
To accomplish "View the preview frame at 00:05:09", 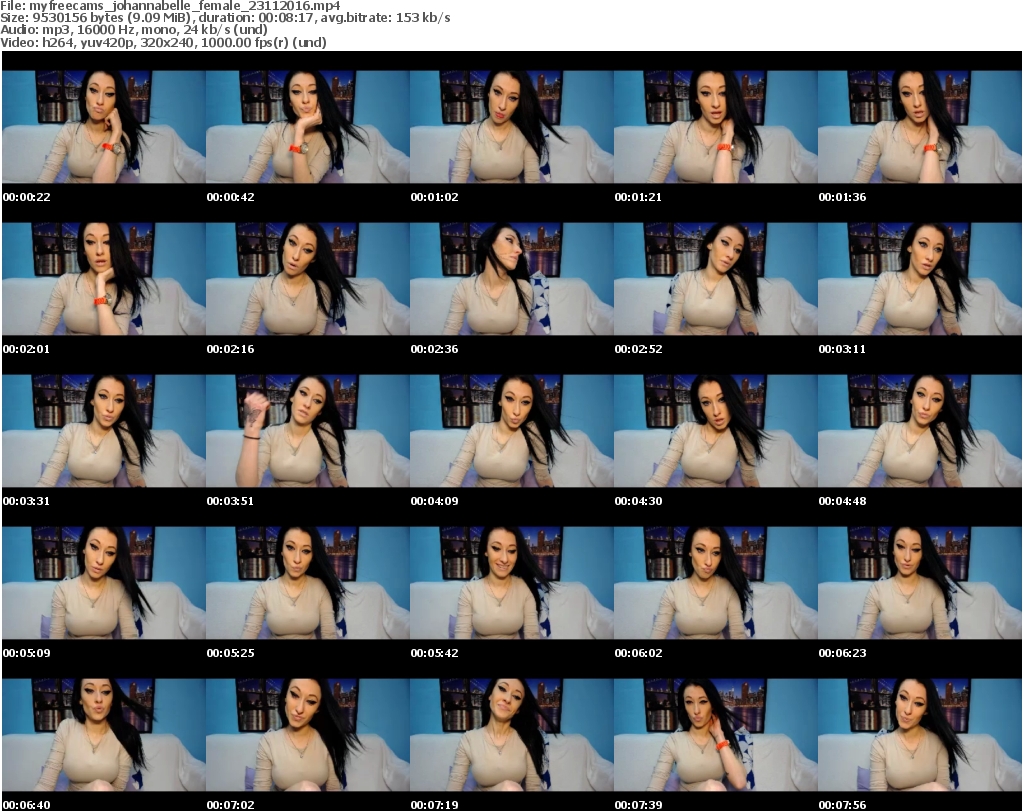I will pos(104,583).
